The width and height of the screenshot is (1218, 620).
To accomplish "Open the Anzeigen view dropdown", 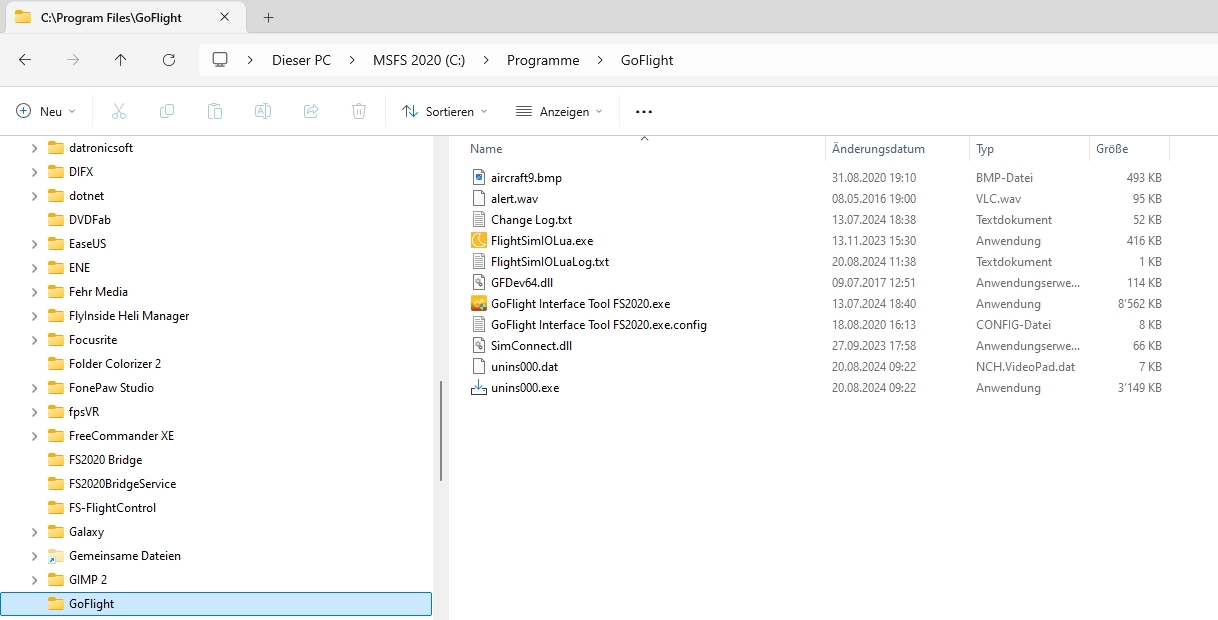I will (x=559, y=112).
